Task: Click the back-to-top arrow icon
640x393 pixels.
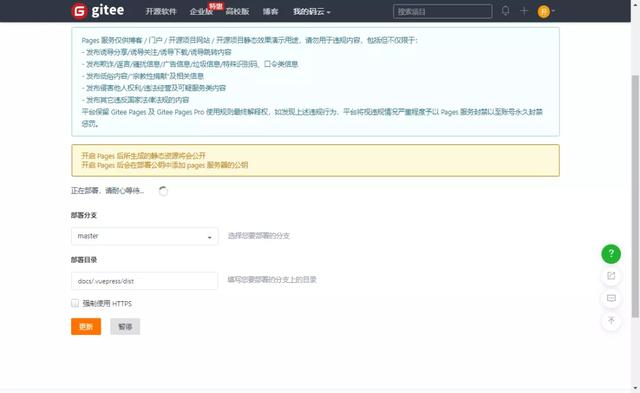Action: (611, 320)
